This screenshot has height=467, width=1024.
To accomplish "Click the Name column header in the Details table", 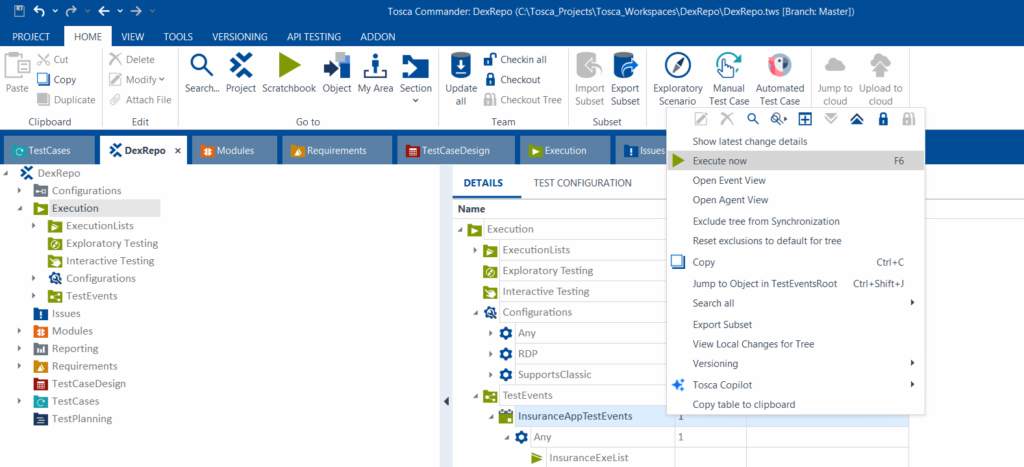I will pyautogui.click(x=472, y=209).
